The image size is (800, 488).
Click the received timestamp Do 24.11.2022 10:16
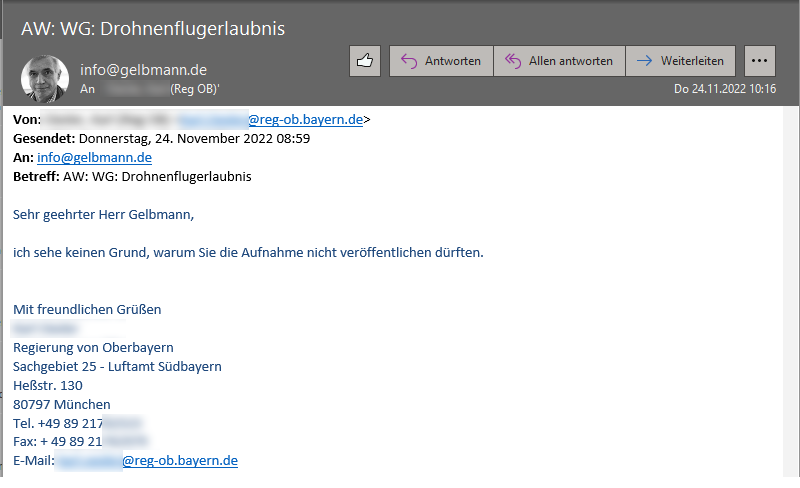725,88
